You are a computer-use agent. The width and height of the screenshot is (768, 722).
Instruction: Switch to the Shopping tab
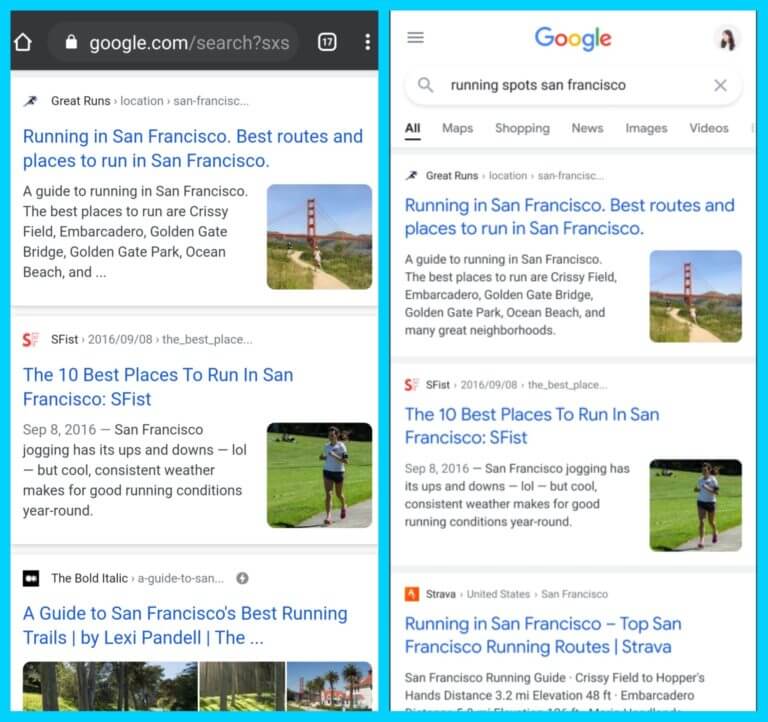(522, 128)
